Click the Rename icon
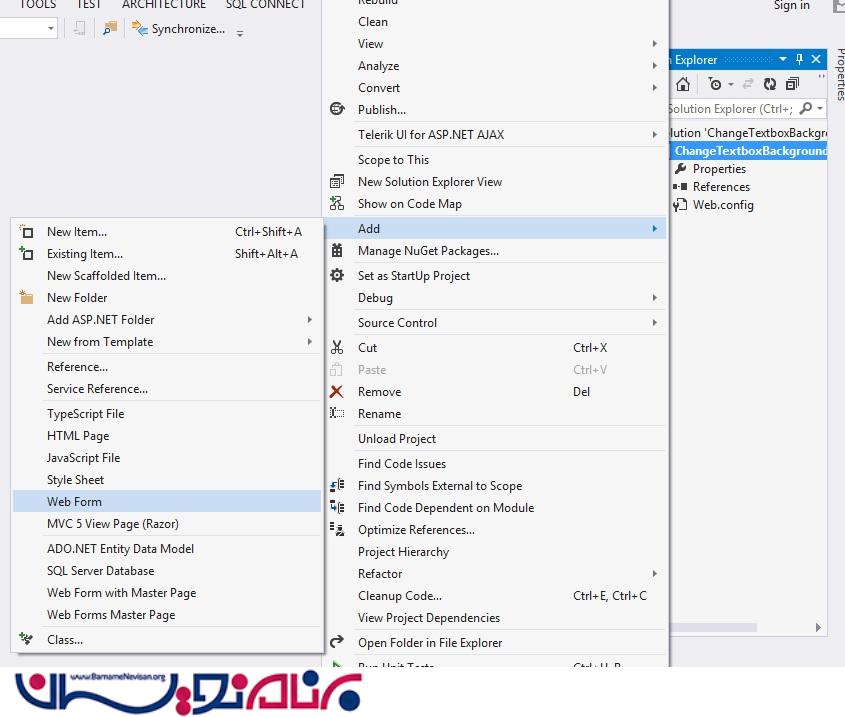 click(337, 413)
